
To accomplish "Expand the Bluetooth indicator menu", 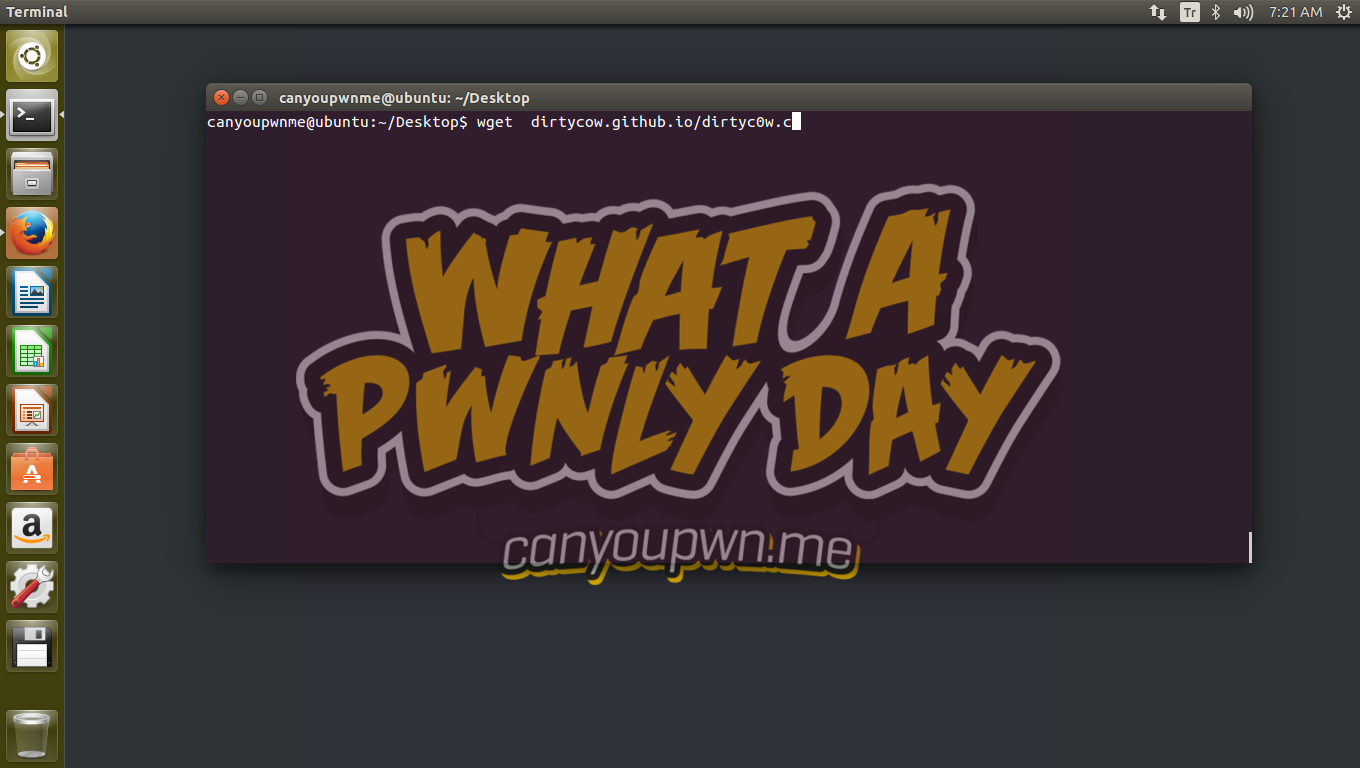I will click(x=1216, y=12).
